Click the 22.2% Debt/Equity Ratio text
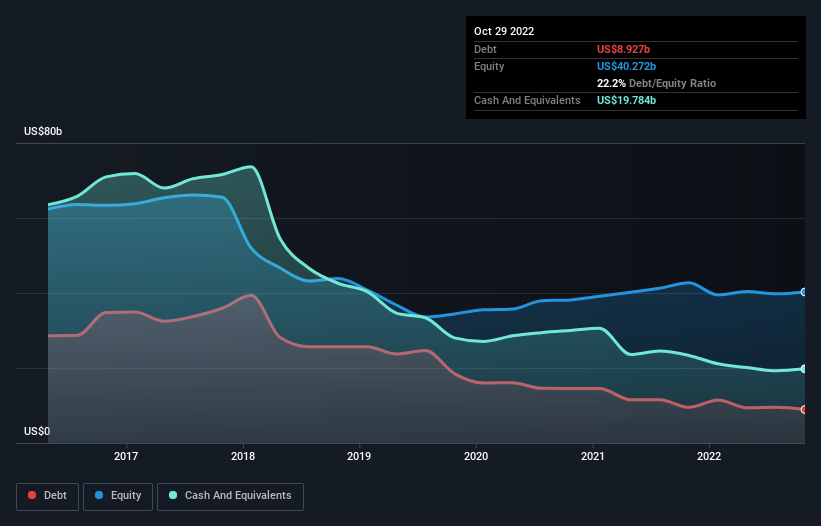Screen dimensions: 821x526 (x=656, y=83)
